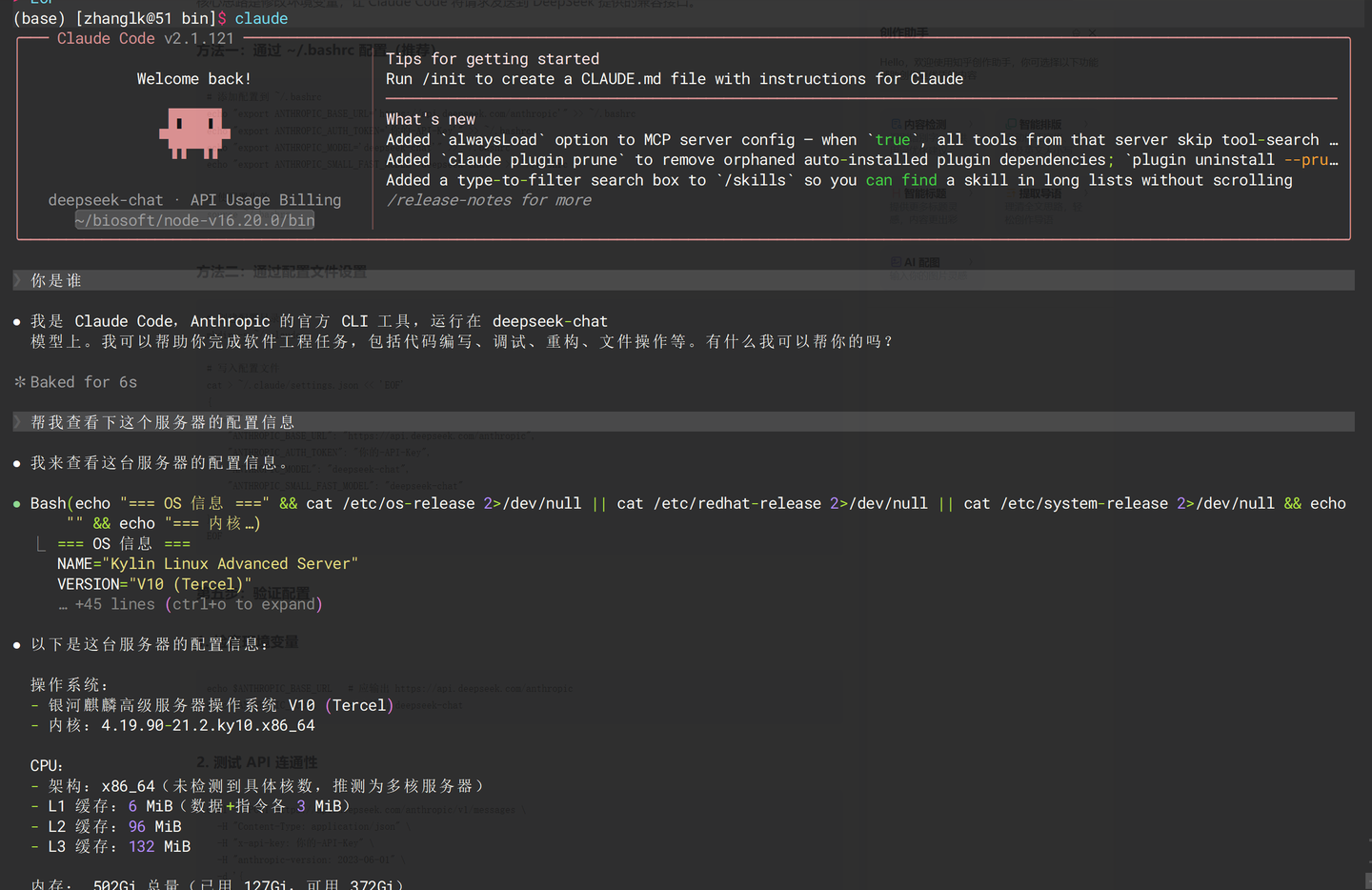Click the reply starting "我是 Claude Code"

461,332
